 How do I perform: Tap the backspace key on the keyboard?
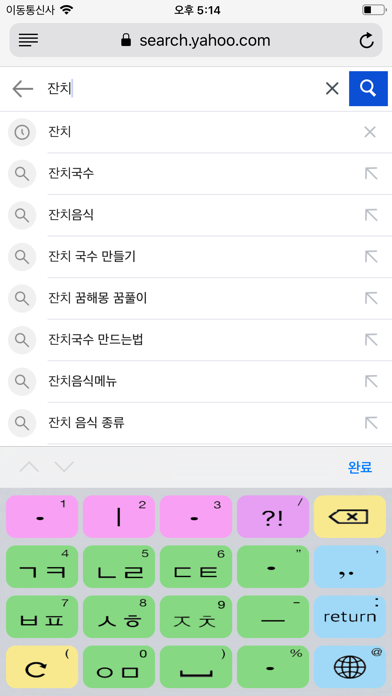click(350, 517)
